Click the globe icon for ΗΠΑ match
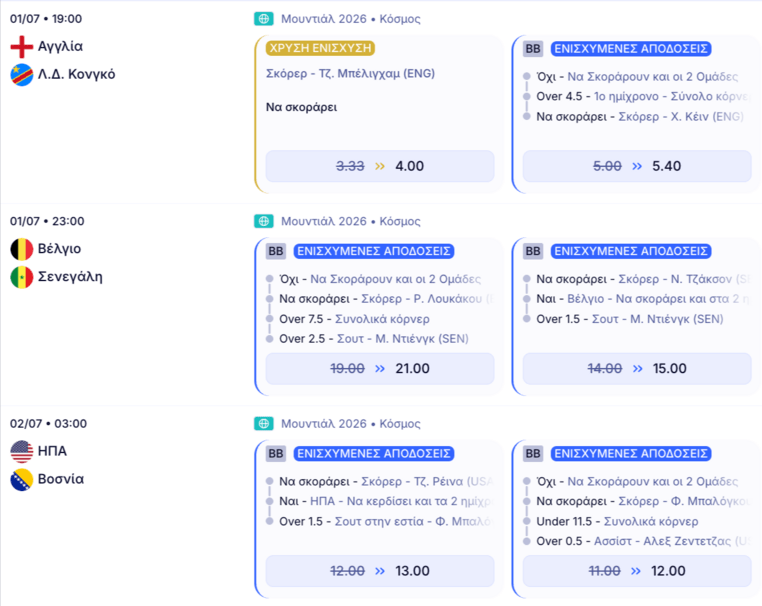Viewport: 762px width, 606px height. [x=263, y=424]
